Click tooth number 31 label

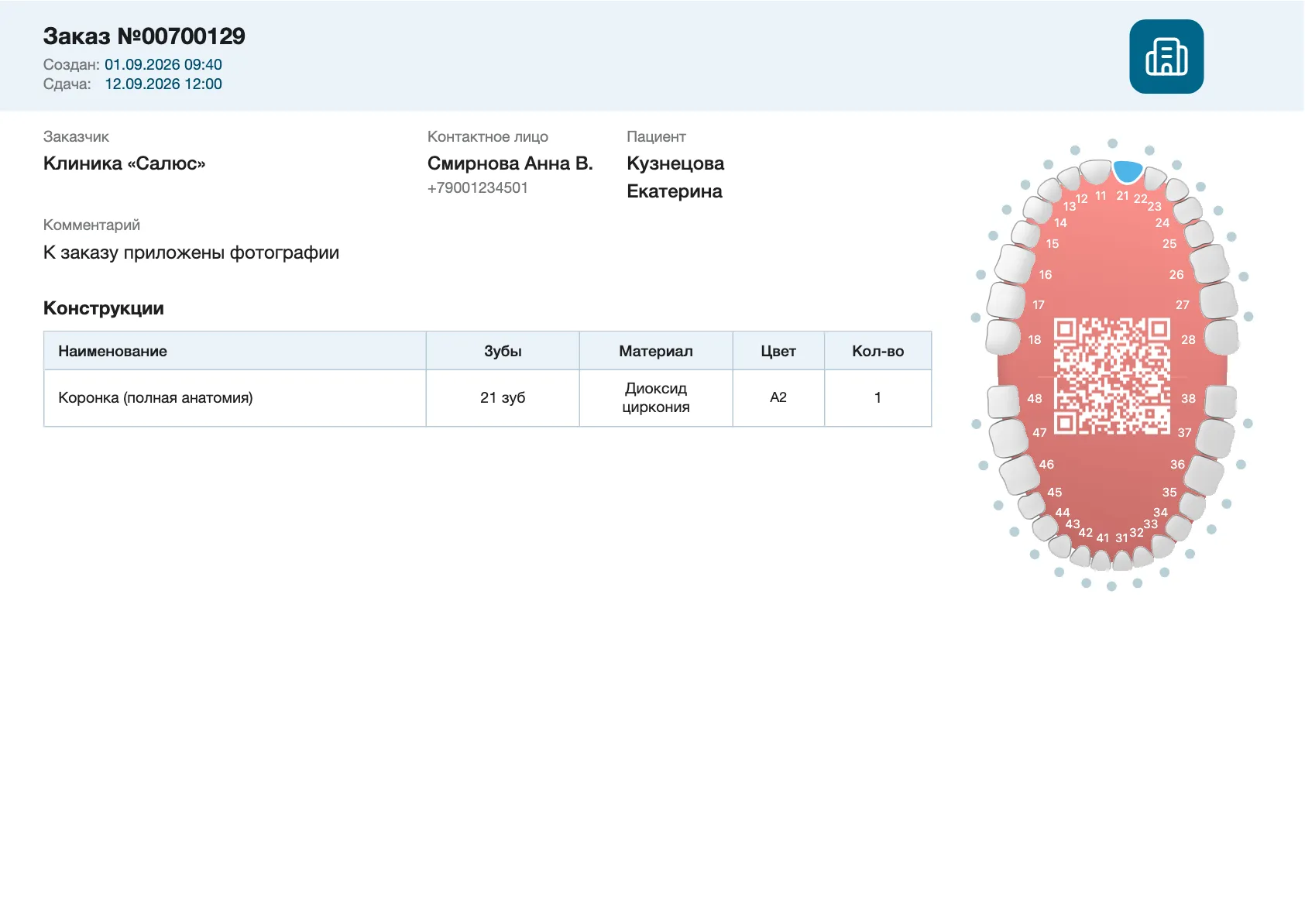pos(1121,538)
